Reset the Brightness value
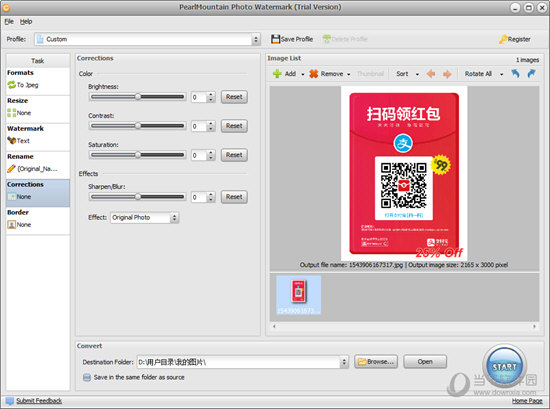This screenshot has height=409, width=550. 234,97
